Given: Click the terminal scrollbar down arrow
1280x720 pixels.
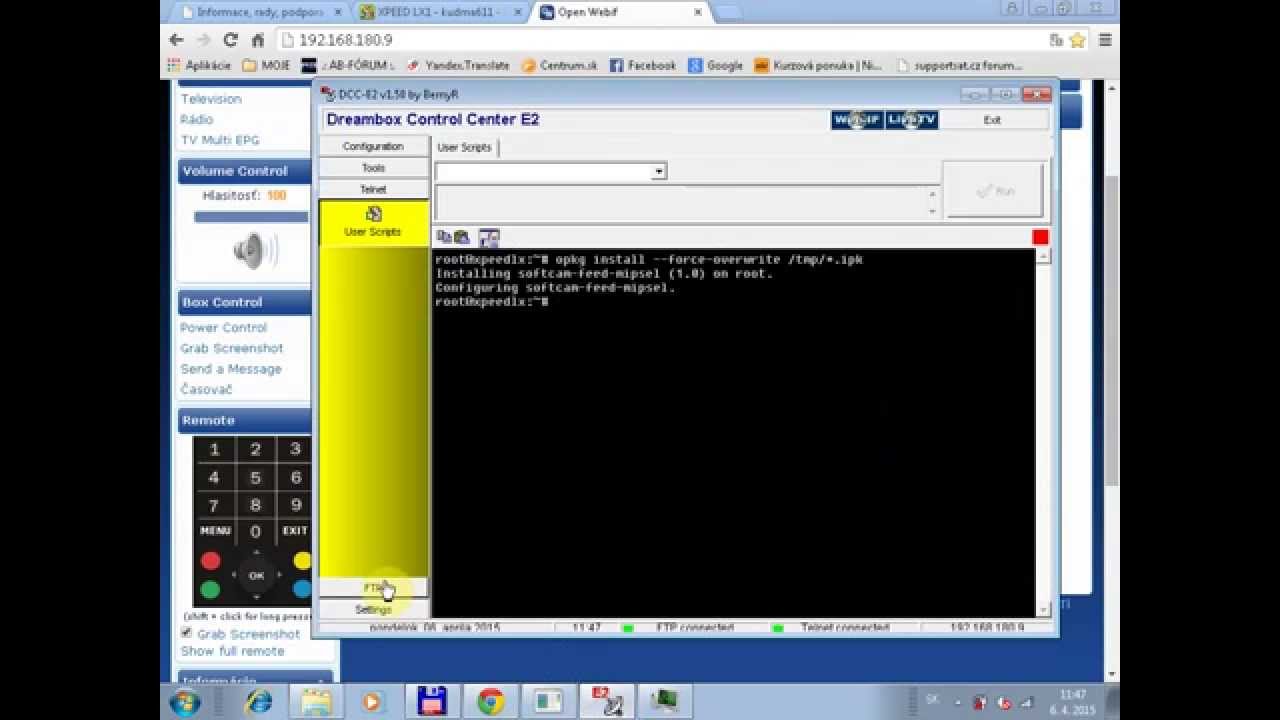Looking at the screenshot, I should [x=1043, y=609].
